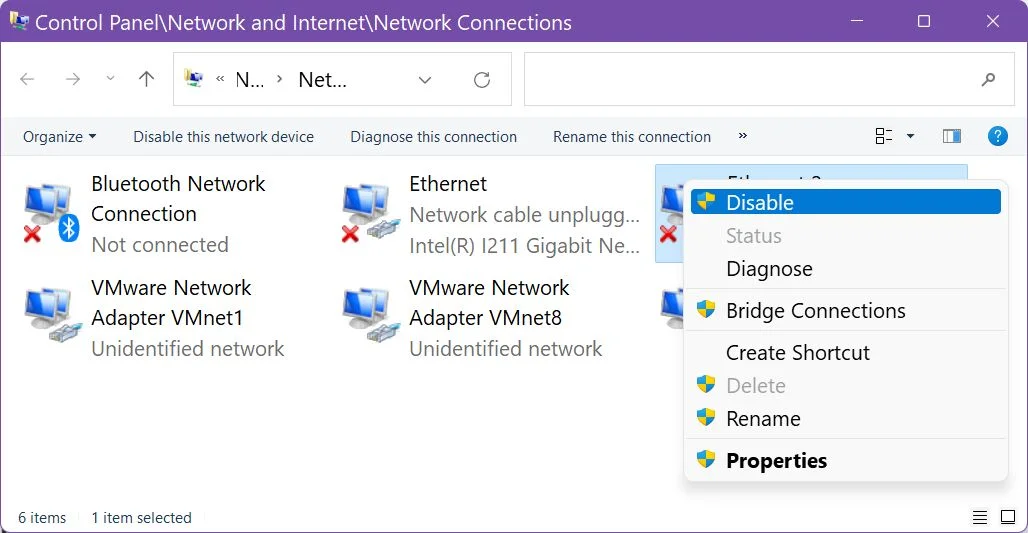
Task: Minimize the Network Connections window
Action: pos(856,21)
